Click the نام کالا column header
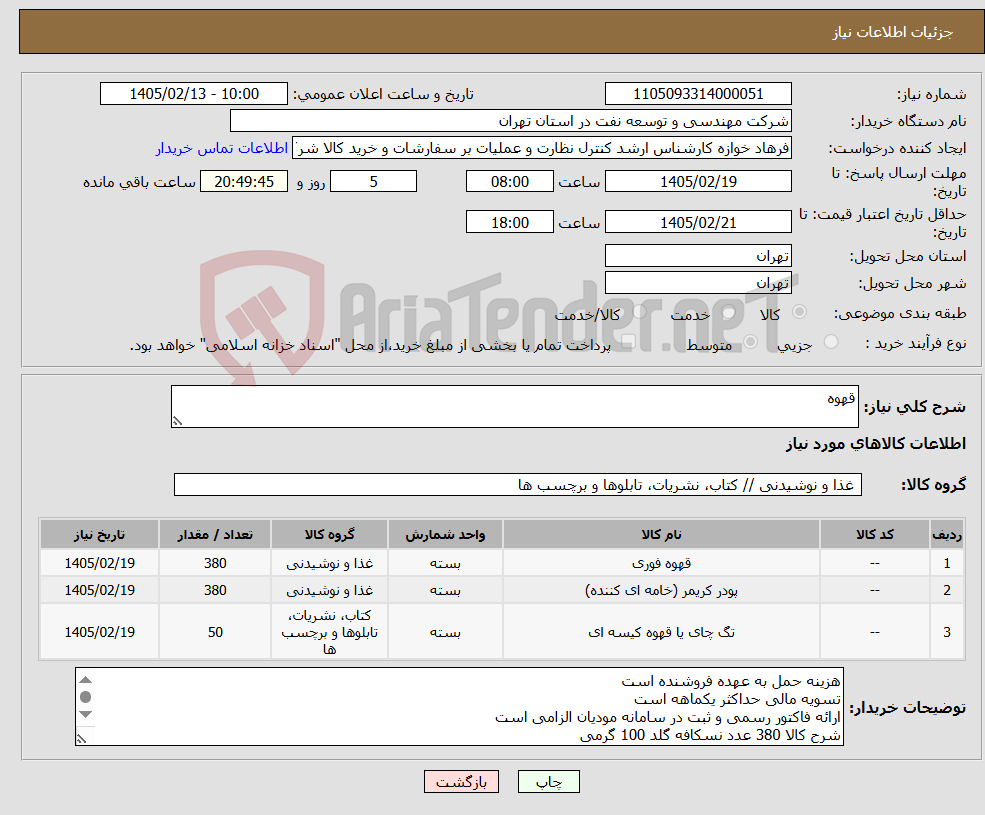The image size is (985, 815). 661,535
